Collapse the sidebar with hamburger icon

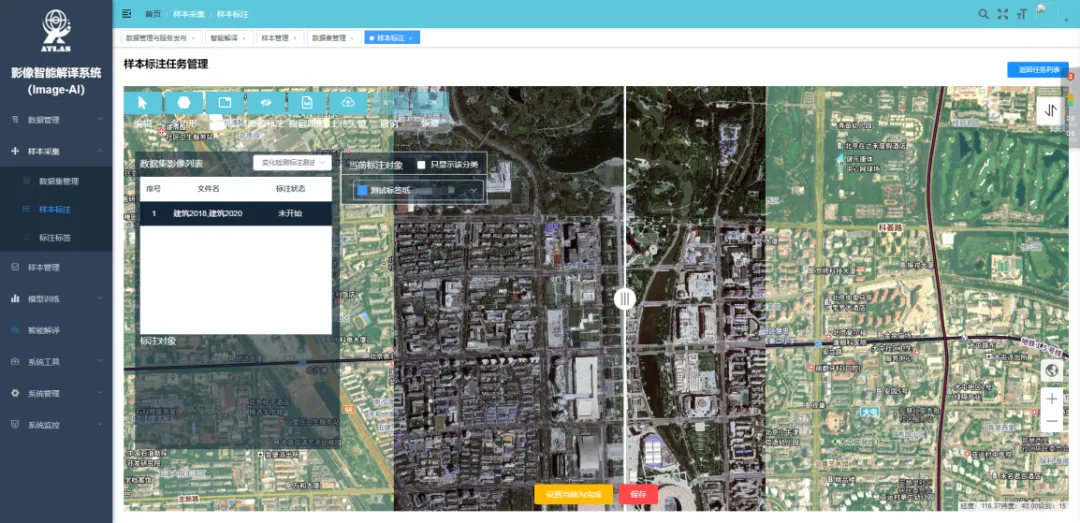tap(126, 14)
